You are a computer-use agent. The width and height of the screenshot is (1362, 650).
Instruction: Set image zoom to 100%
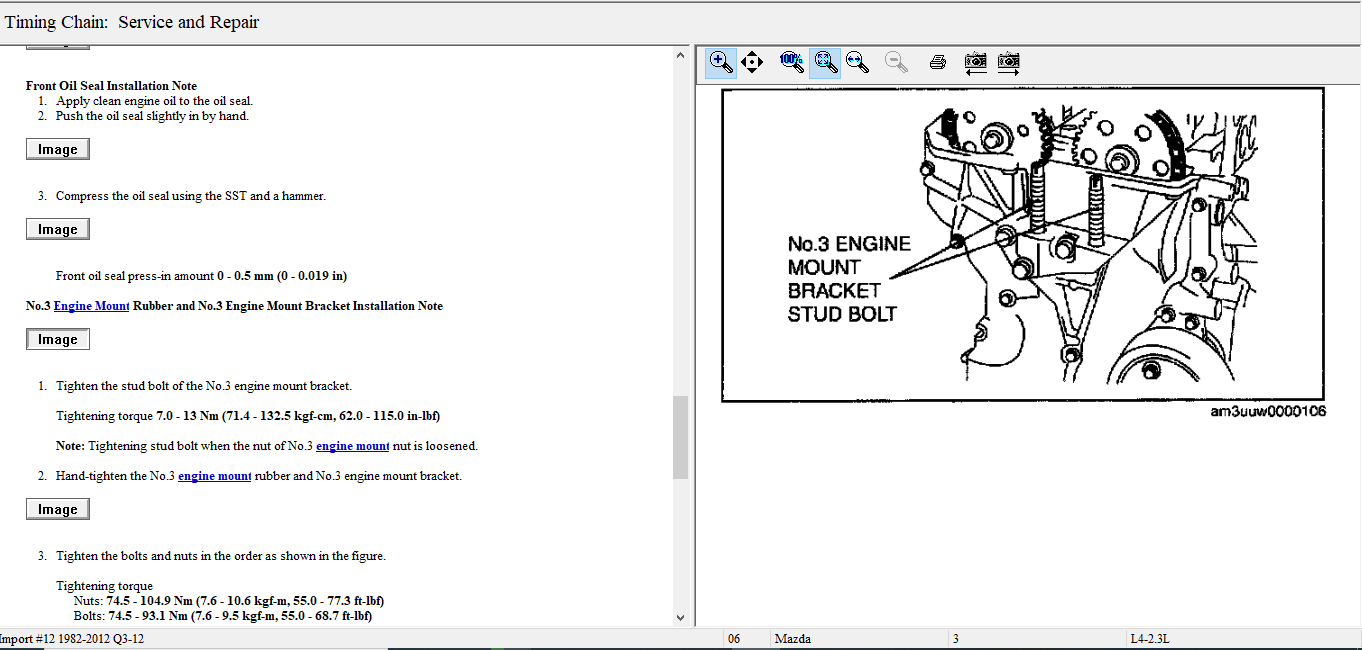coord(791,62)
